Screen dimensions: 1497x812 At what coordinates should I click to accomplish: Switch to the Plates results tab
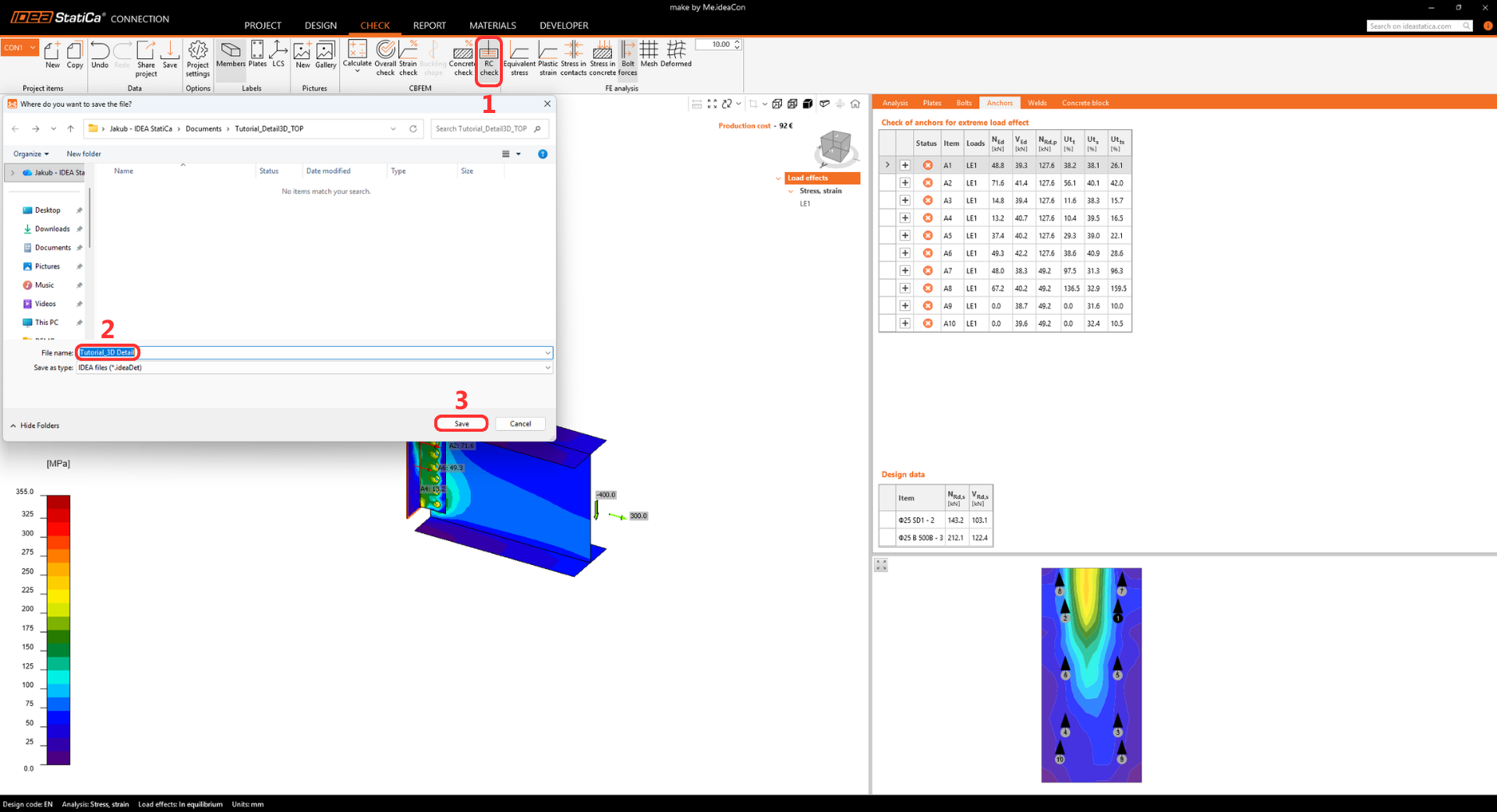click(932, 103)
